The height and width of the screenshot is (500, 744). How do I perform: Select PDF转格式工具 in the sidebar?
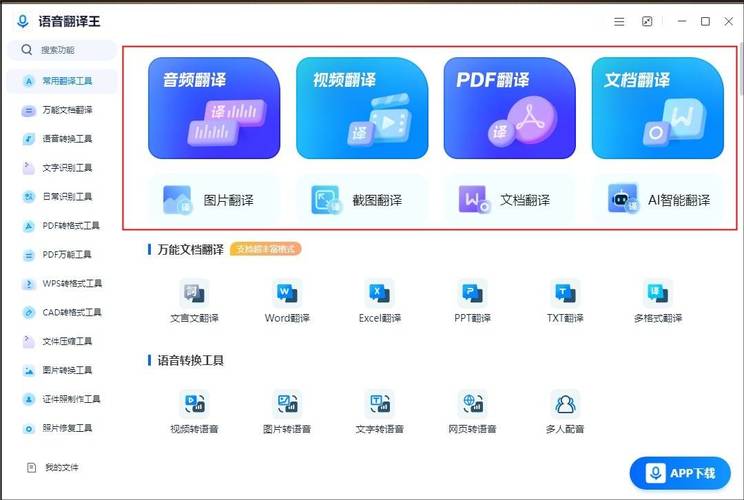click(x=62, y=226)
